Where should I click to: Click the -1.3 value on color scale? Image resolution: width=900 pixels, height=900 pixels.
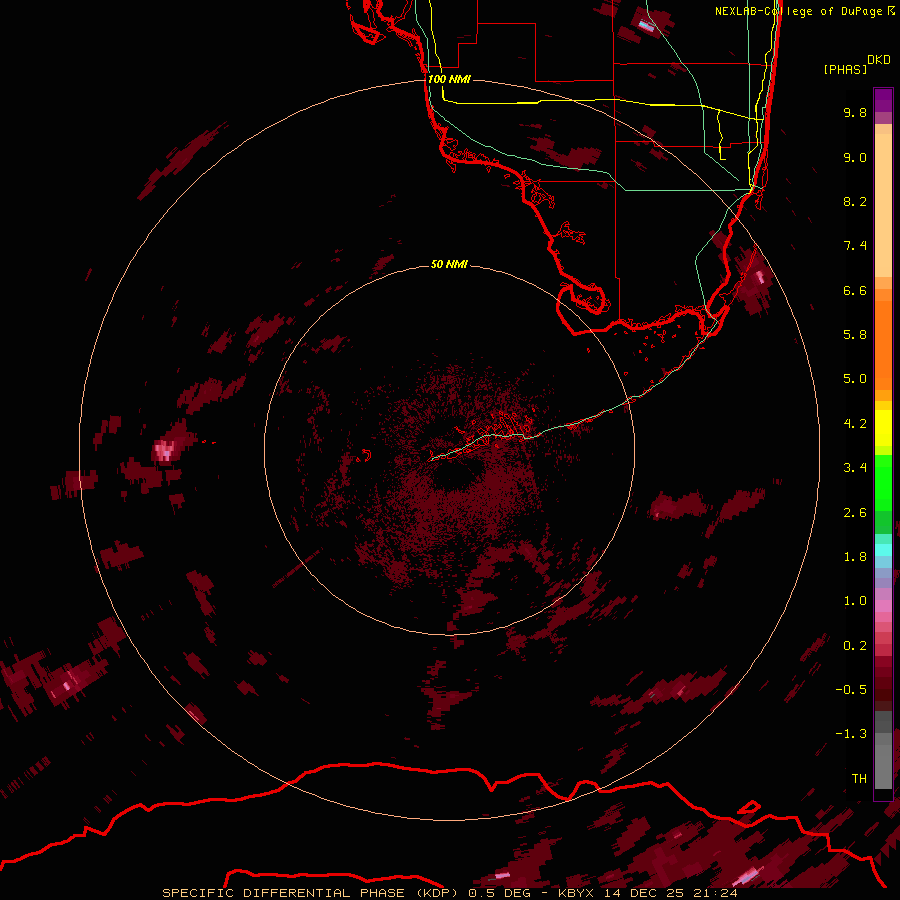[851, 734]
